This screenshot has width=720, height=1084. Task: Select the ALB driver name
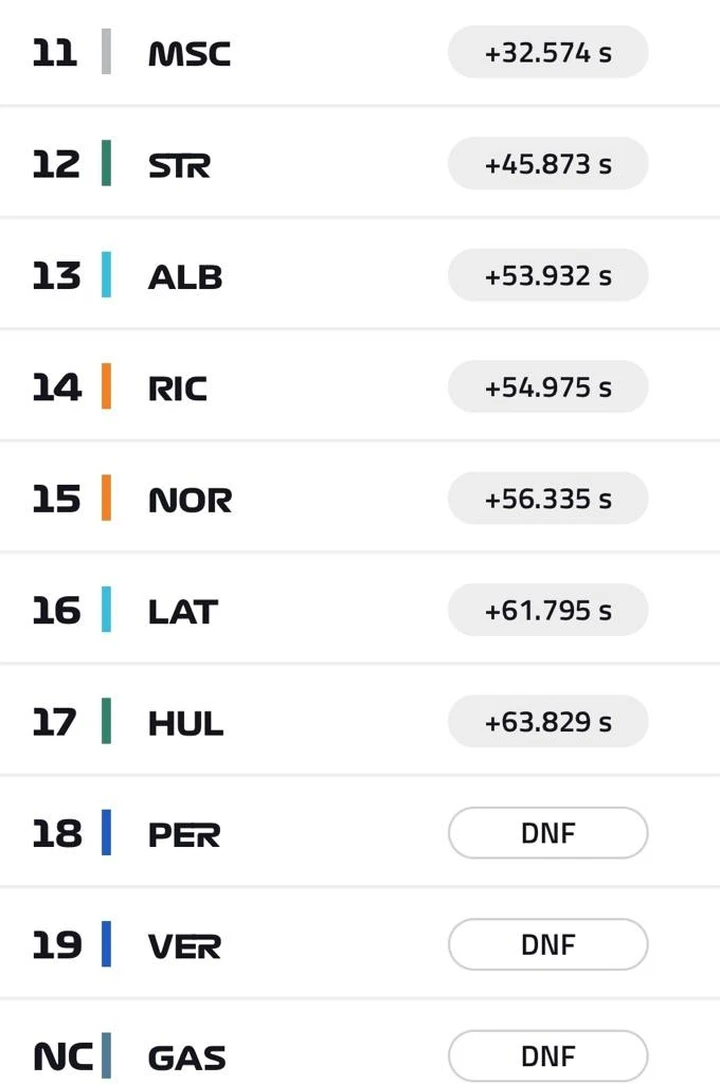[185, 277]
